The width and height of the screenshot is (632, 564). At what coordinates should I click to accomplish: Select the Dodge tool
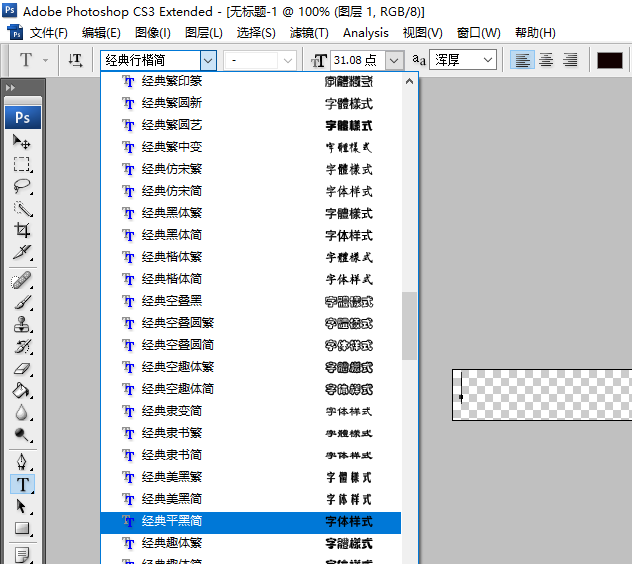tap(22, 435)
